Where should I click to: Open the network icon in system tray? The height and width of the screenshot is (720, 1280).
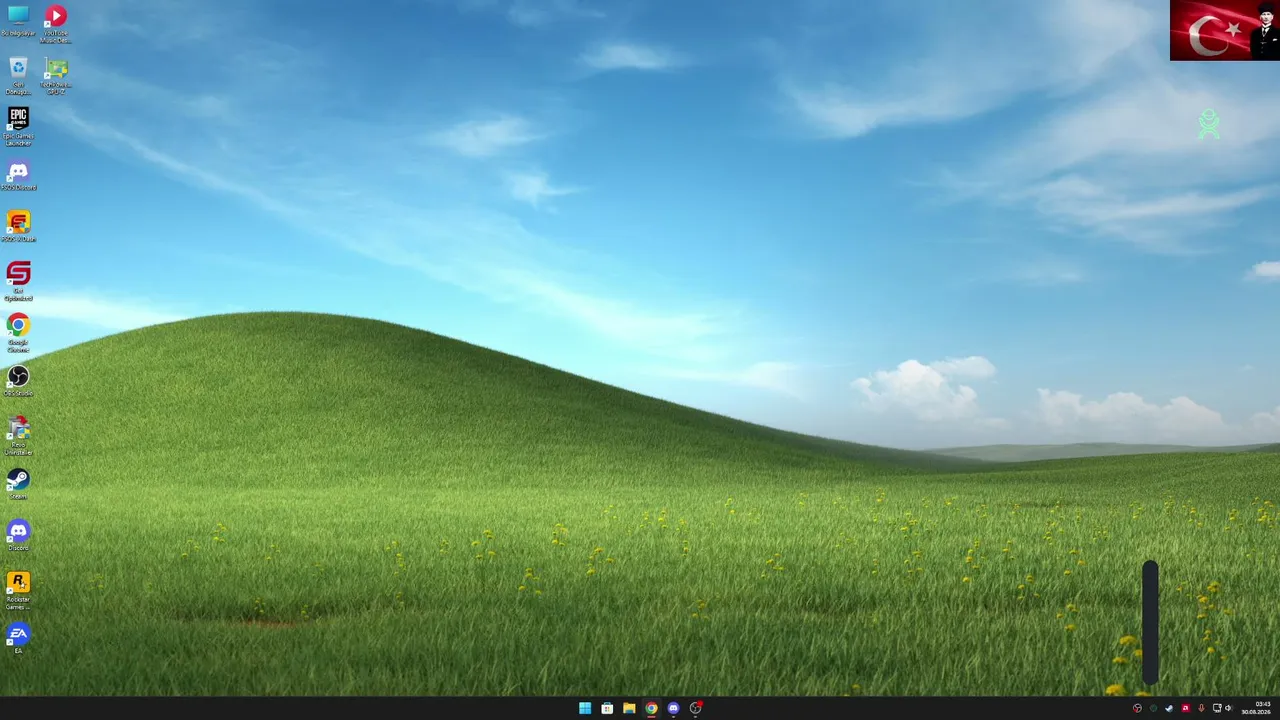coord(1217,708)
